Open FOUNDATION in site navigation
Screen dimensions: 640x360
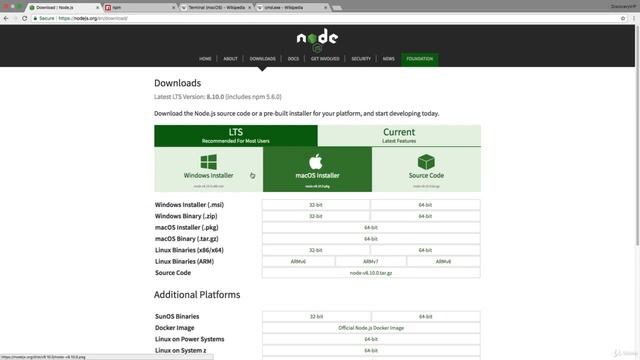(x=420, y=59)
